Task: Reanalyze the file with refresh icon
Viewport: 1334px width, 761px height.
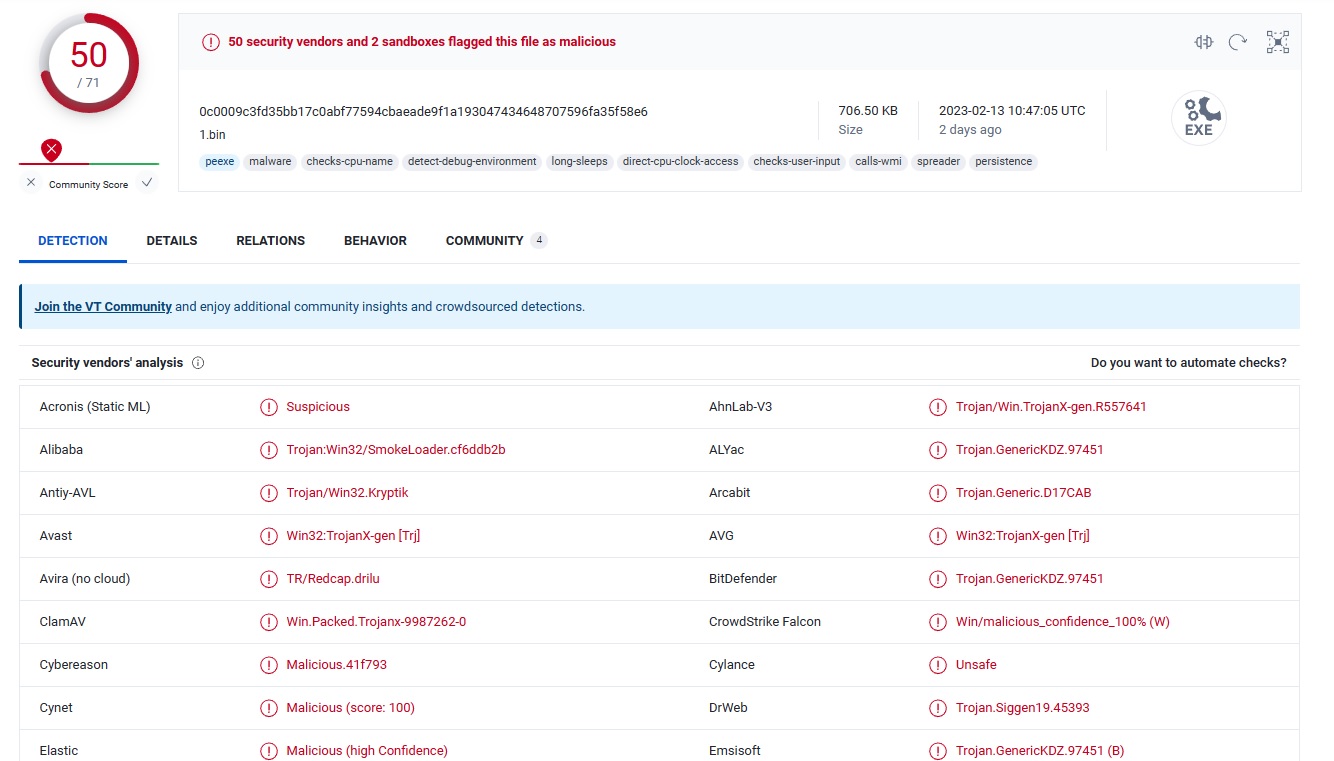Action: [1238, 42]
